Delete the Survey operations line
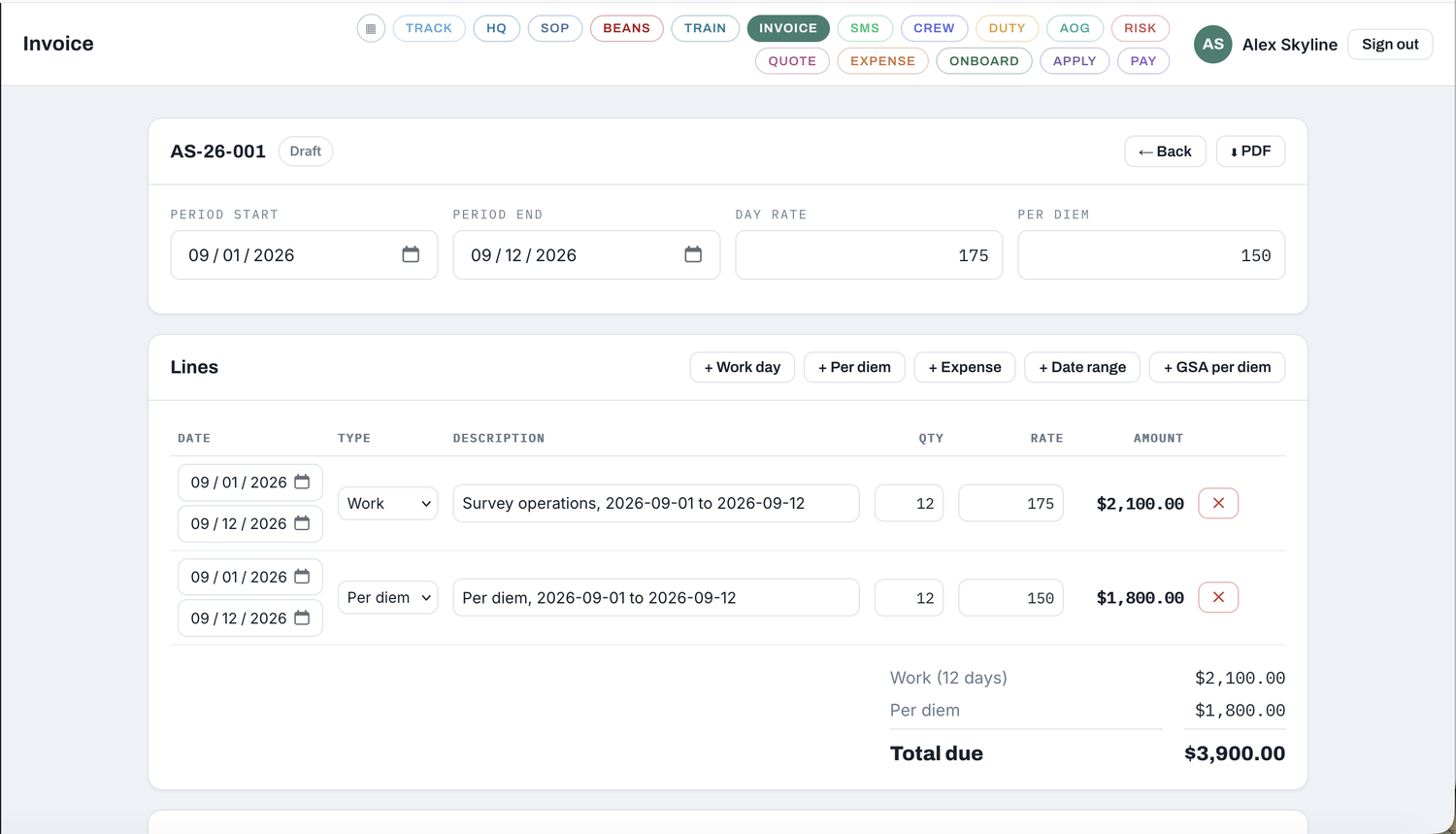1456x834 pixels. pyautogui.click(x=1218, y=503)
